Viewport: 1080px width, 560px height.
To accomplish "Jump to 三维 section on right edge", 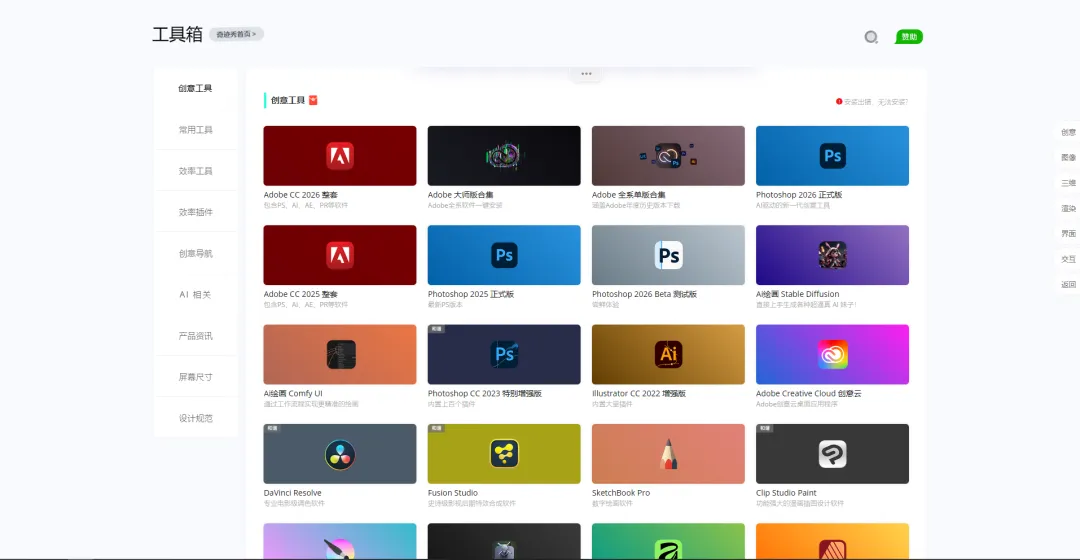I will 1068,183.
